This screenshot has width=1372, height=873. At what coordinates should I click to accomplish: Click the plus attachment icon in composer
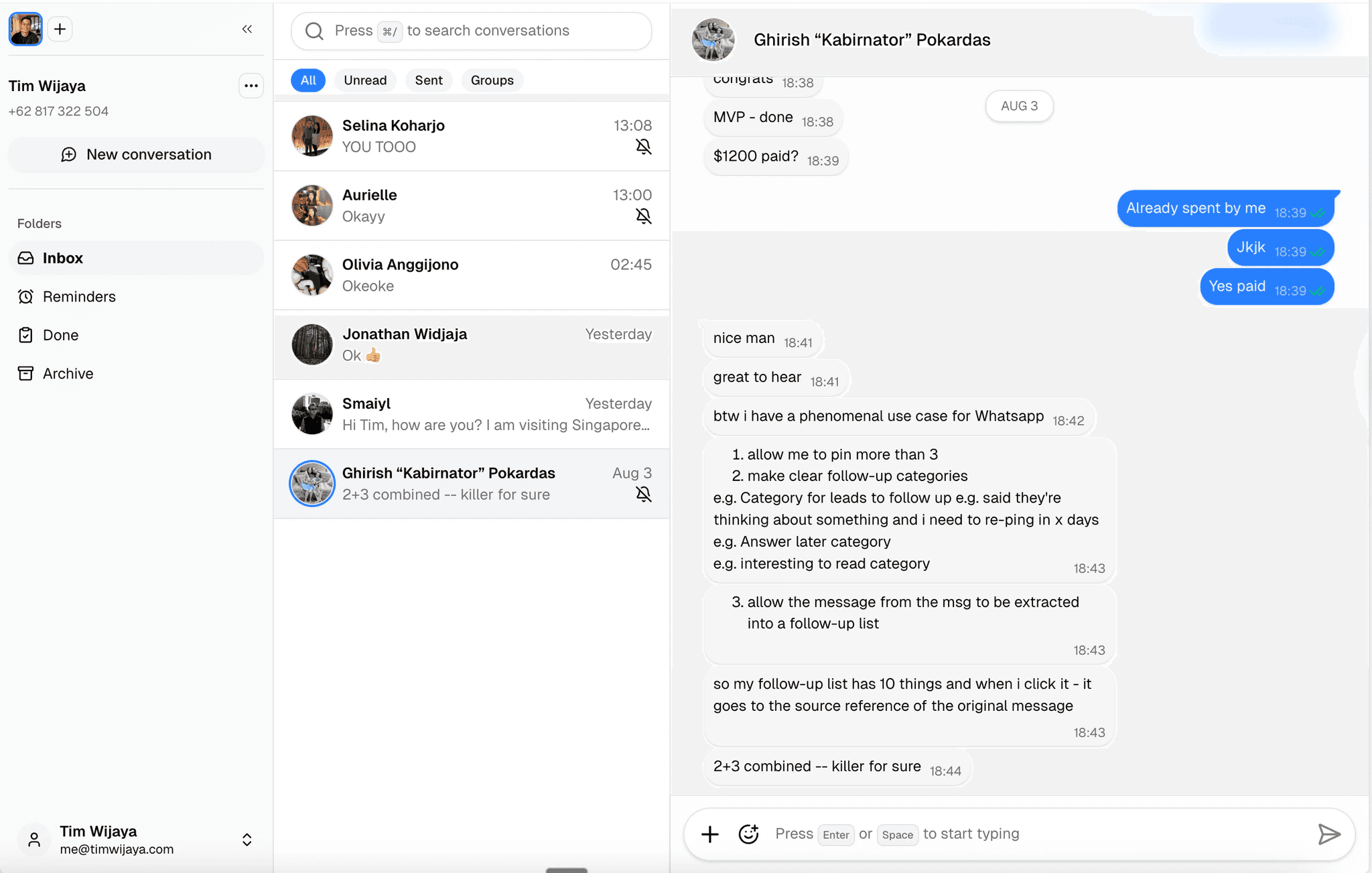[710, 834]
